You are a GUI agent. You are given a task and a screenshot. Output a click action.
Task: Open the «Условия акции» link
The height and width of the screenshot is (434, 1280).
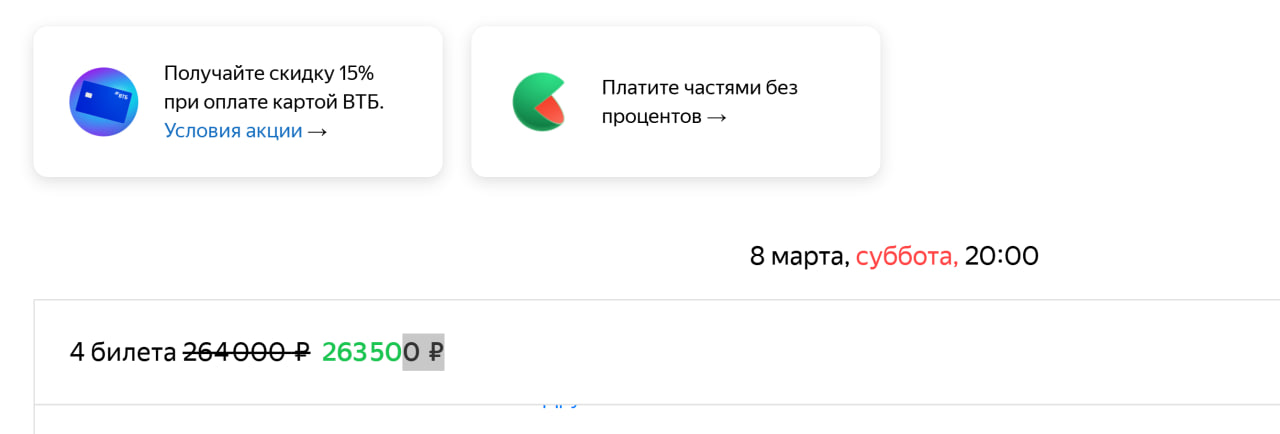click(233, 131)
